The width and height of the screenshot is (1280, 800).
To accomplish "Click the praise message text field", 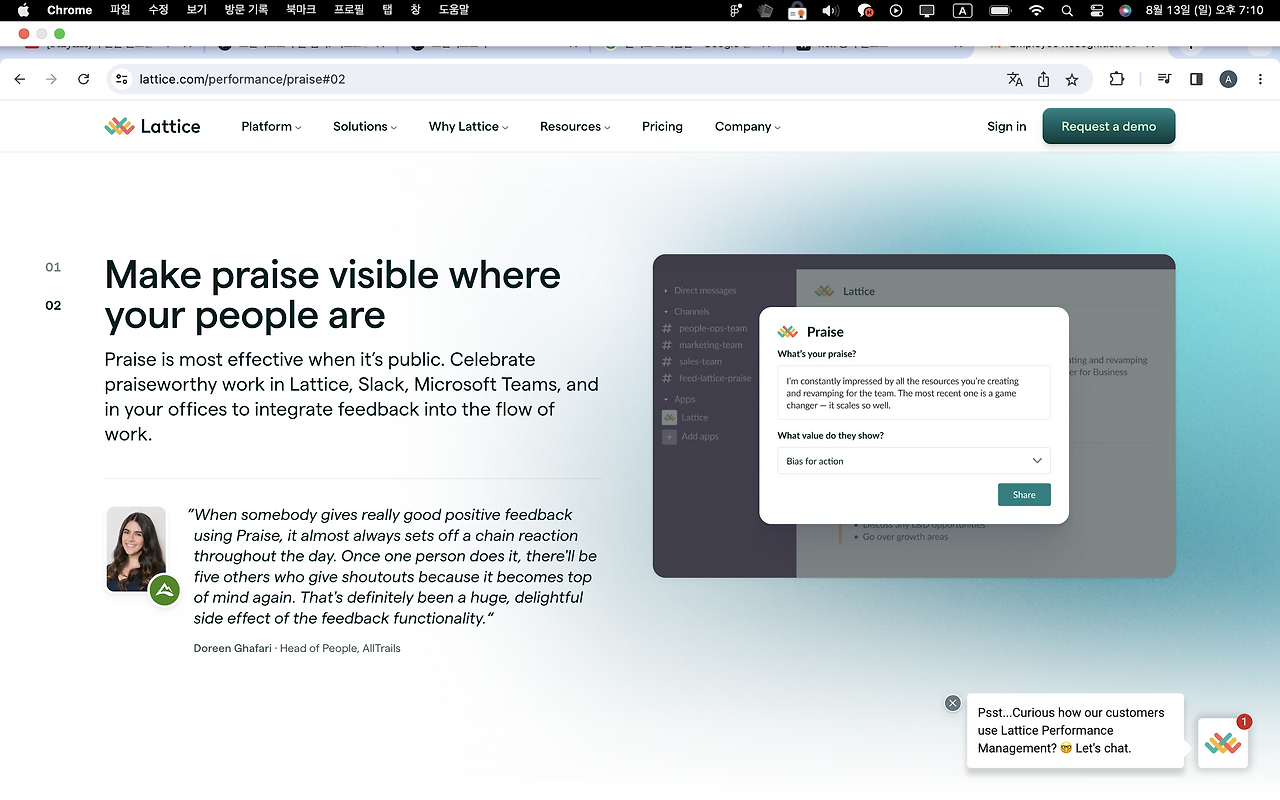I will 914,393.
